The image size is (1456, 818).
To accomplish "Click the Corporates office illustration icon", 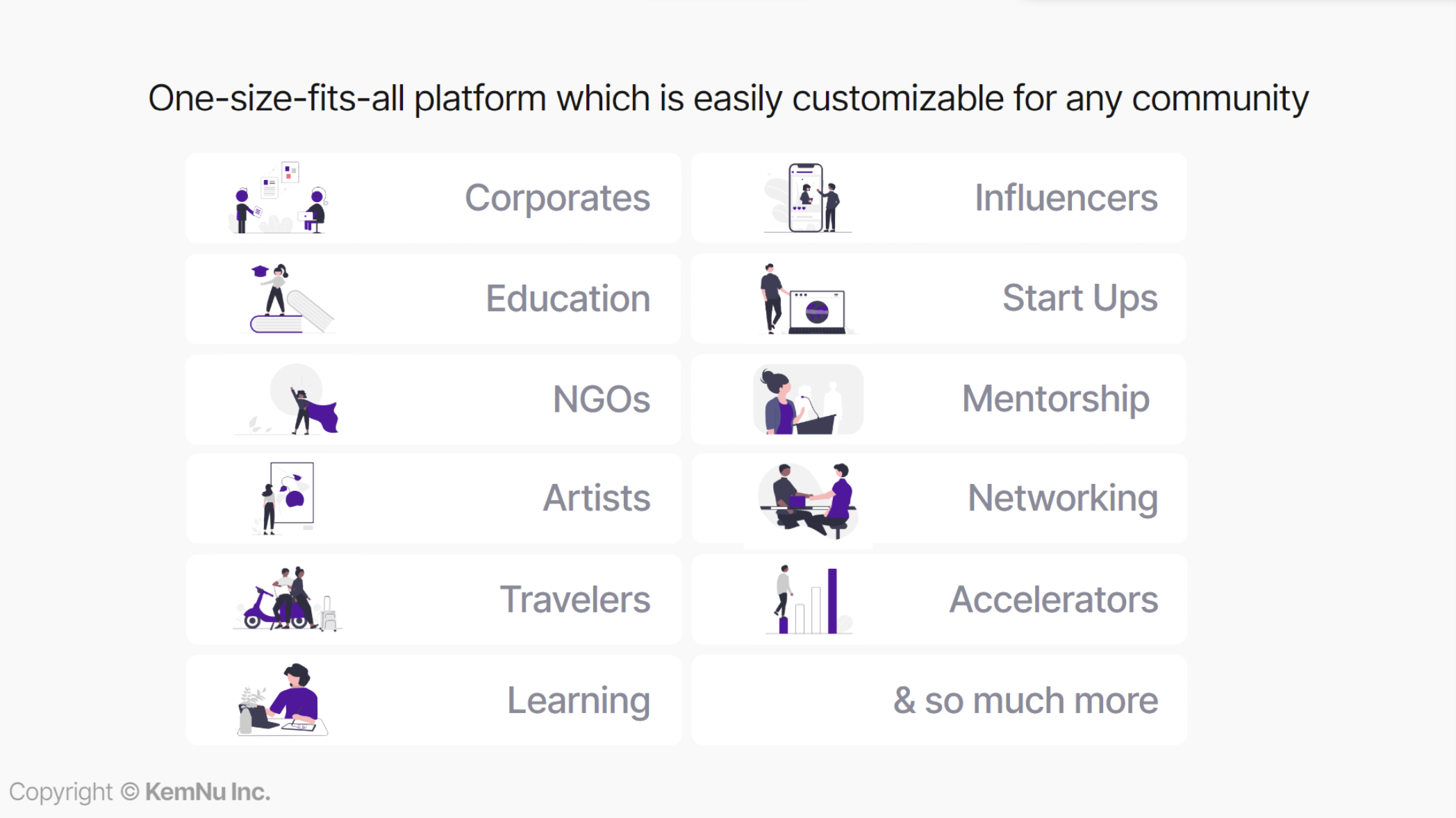I will tap(278, 198).
